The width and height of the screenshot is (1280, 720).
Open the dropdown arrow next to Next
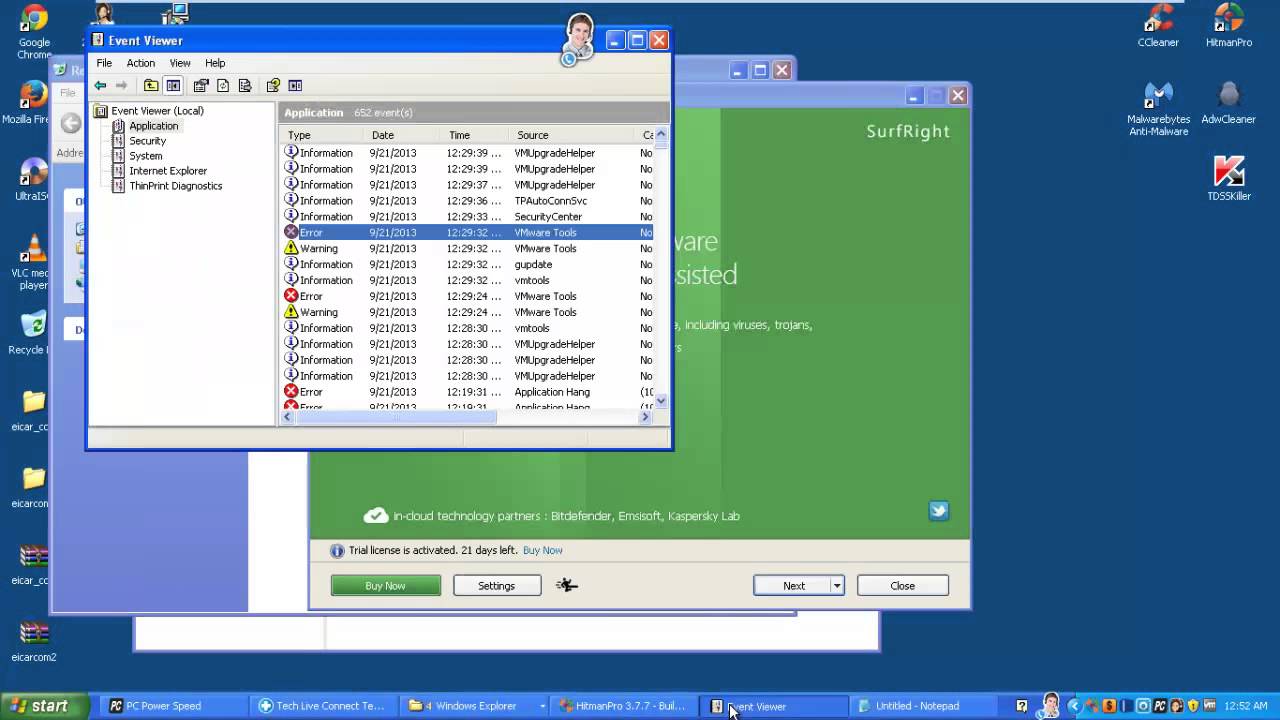coord(837,586)
